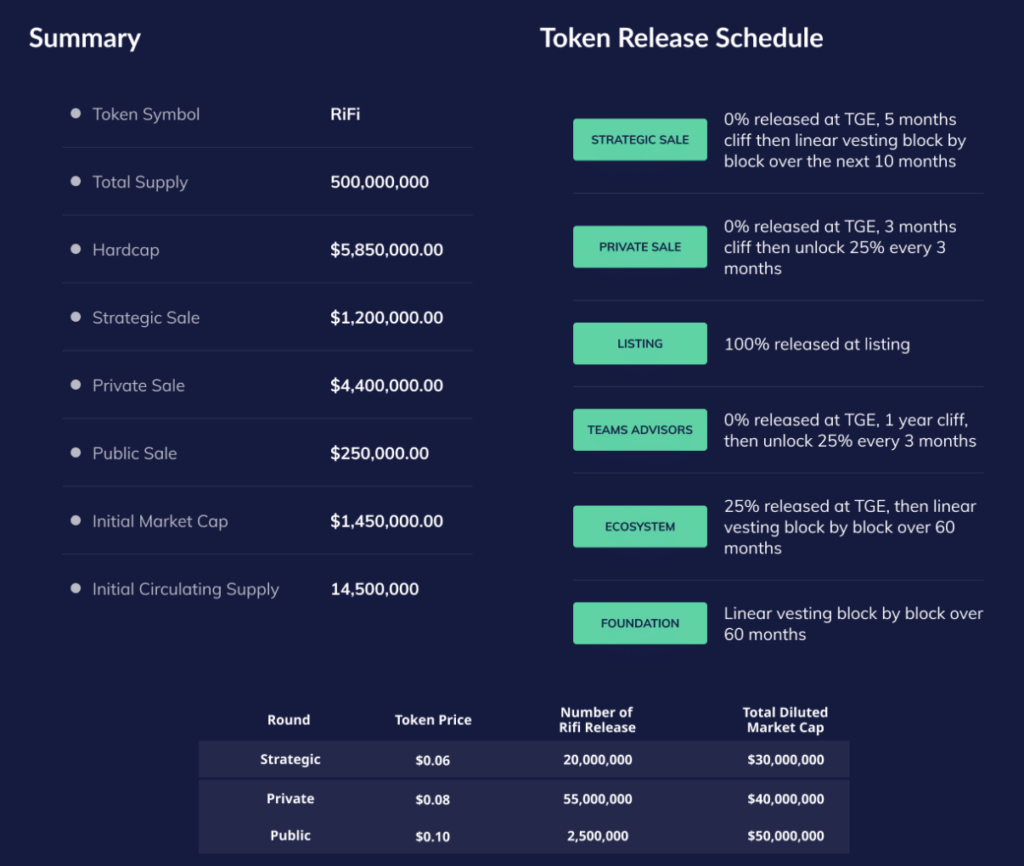Viewport: 1024px width, 866px height.
Task: Click the $50,000,000 diluted market cap cell
Action: click(786, 835)
